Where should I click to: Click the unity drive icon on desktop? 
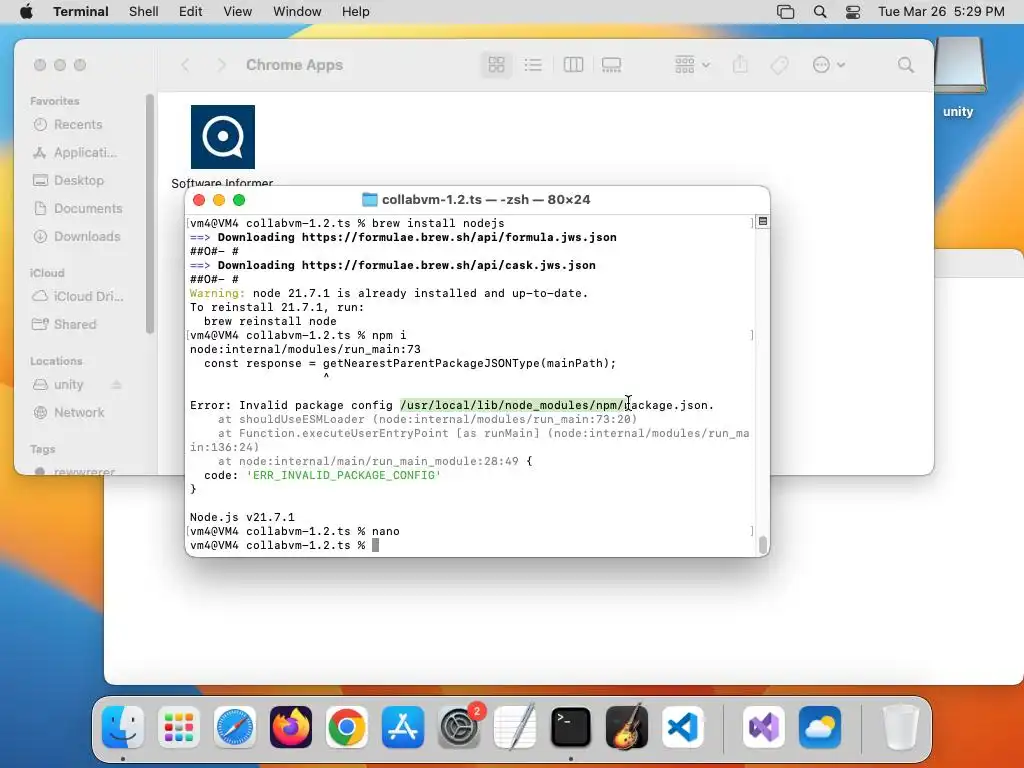tap(959, 65)
